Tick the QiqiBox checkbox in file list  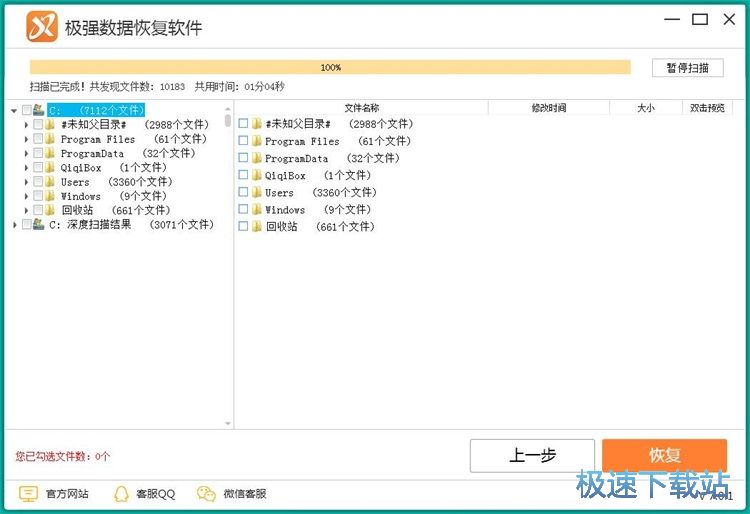coord(243,176)
